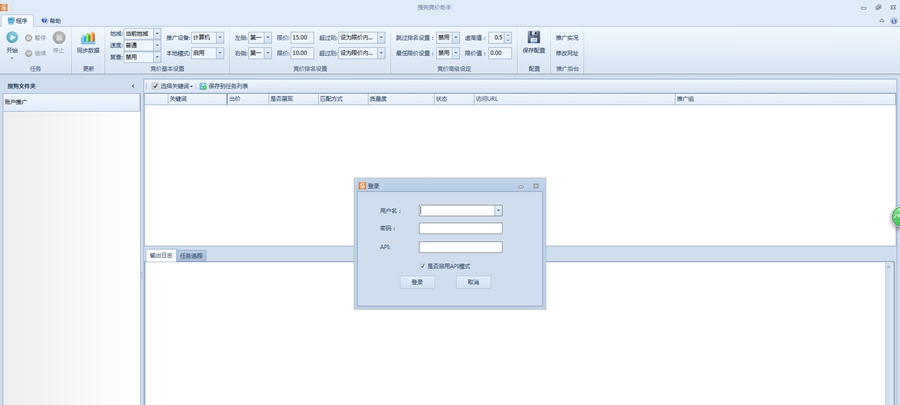This screenshot has height=405, width=900.
Task: Click the 限价 field showing 10.00
Action: tap(302, 53)
